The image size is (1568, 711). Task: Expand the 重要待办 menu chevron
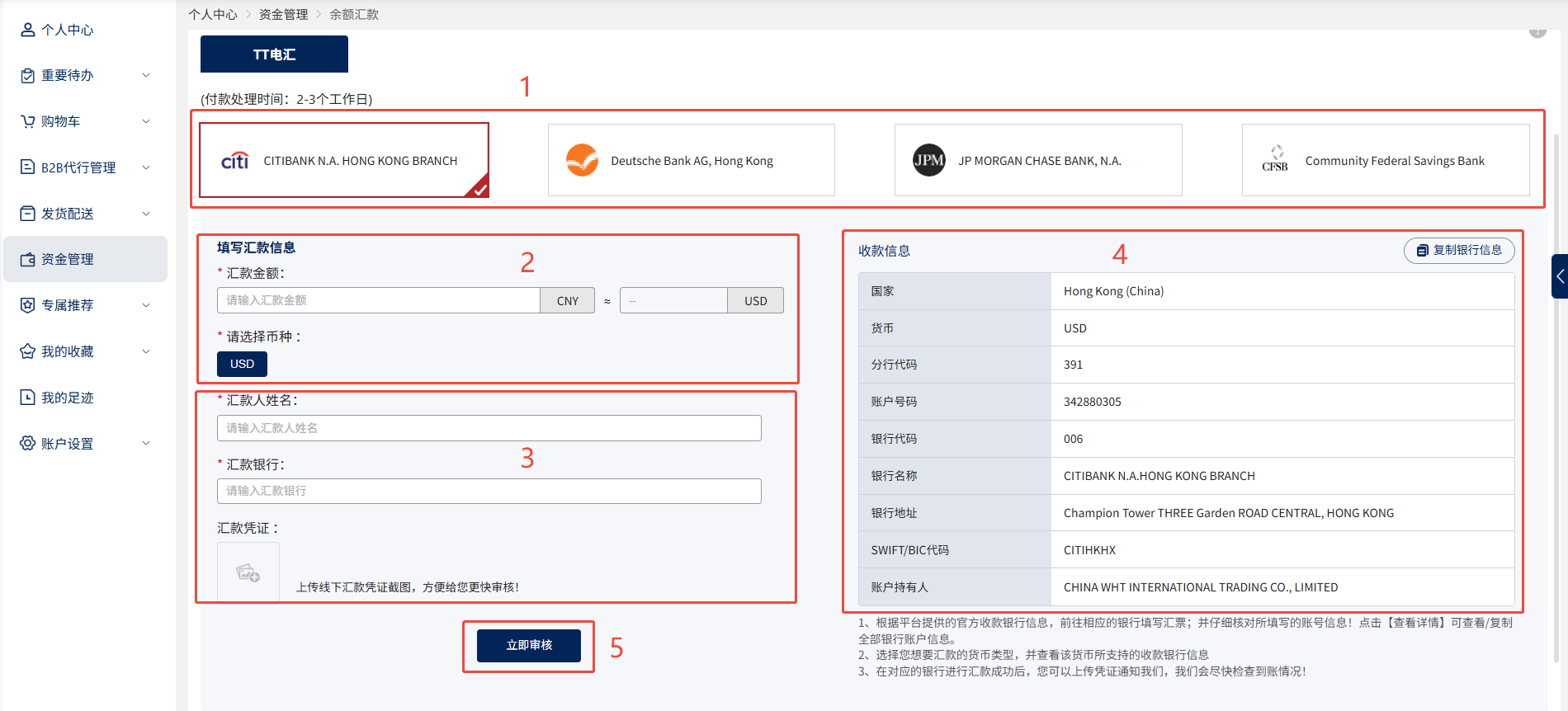[146, 75]
